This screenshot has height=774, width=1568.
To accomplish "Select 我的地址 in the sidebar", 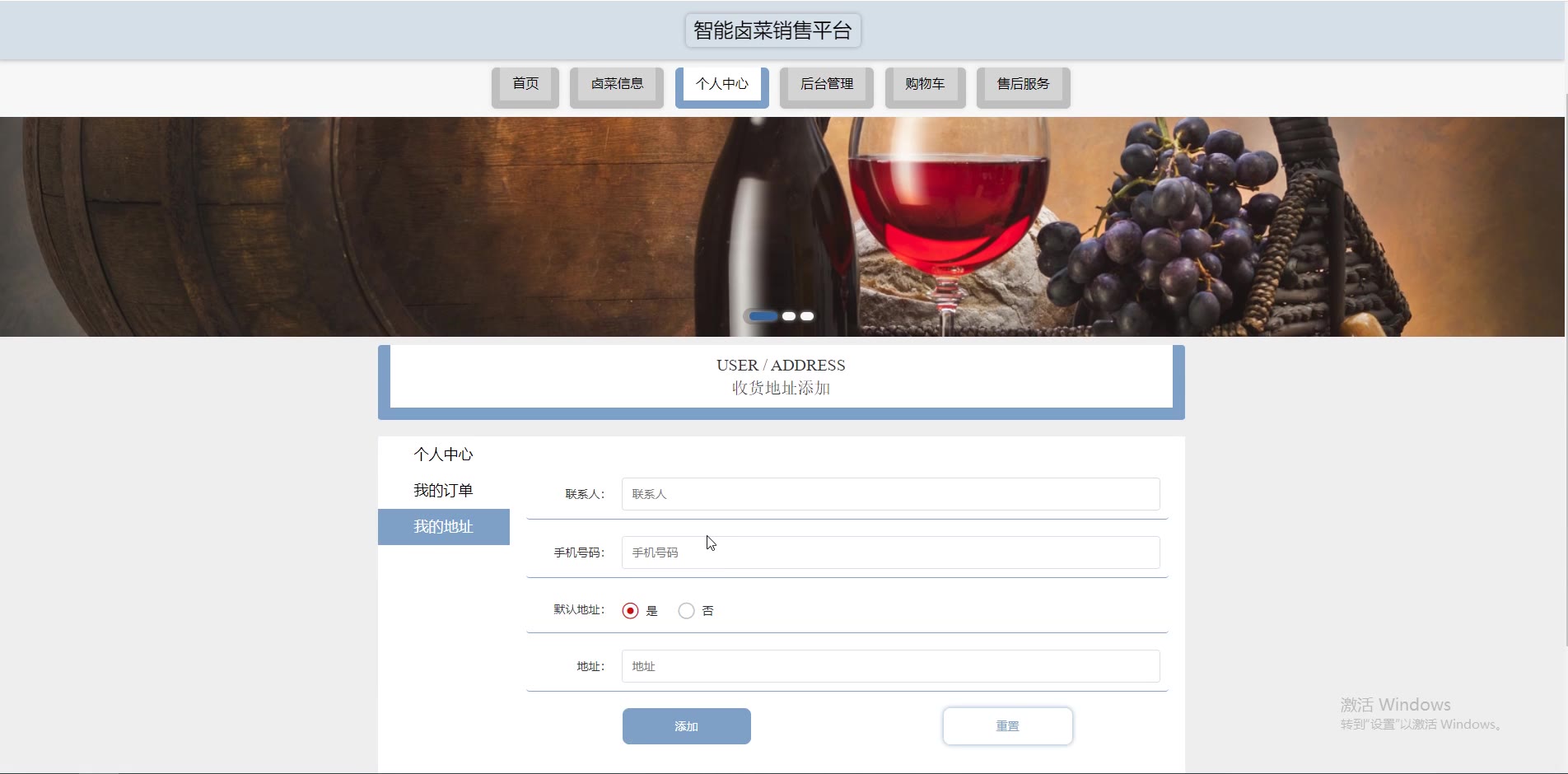I will 443,527.
